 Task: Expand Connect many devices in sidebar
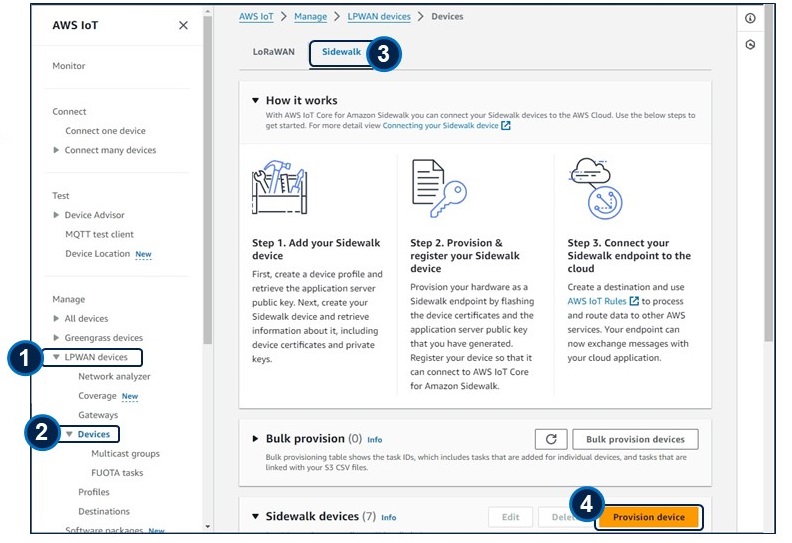click(56, 150)
